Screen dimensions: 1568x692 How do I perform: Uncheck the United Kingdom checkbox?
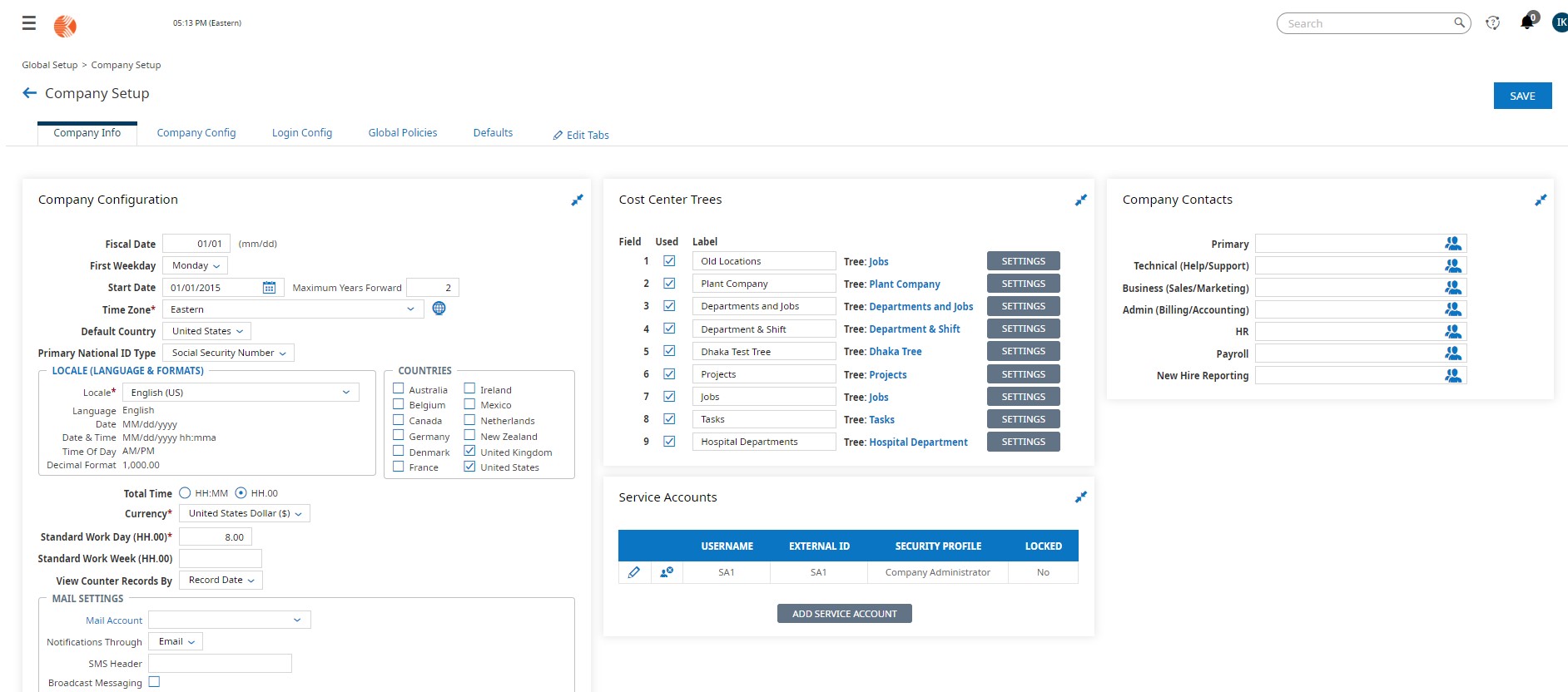click(x=469, y=451)
